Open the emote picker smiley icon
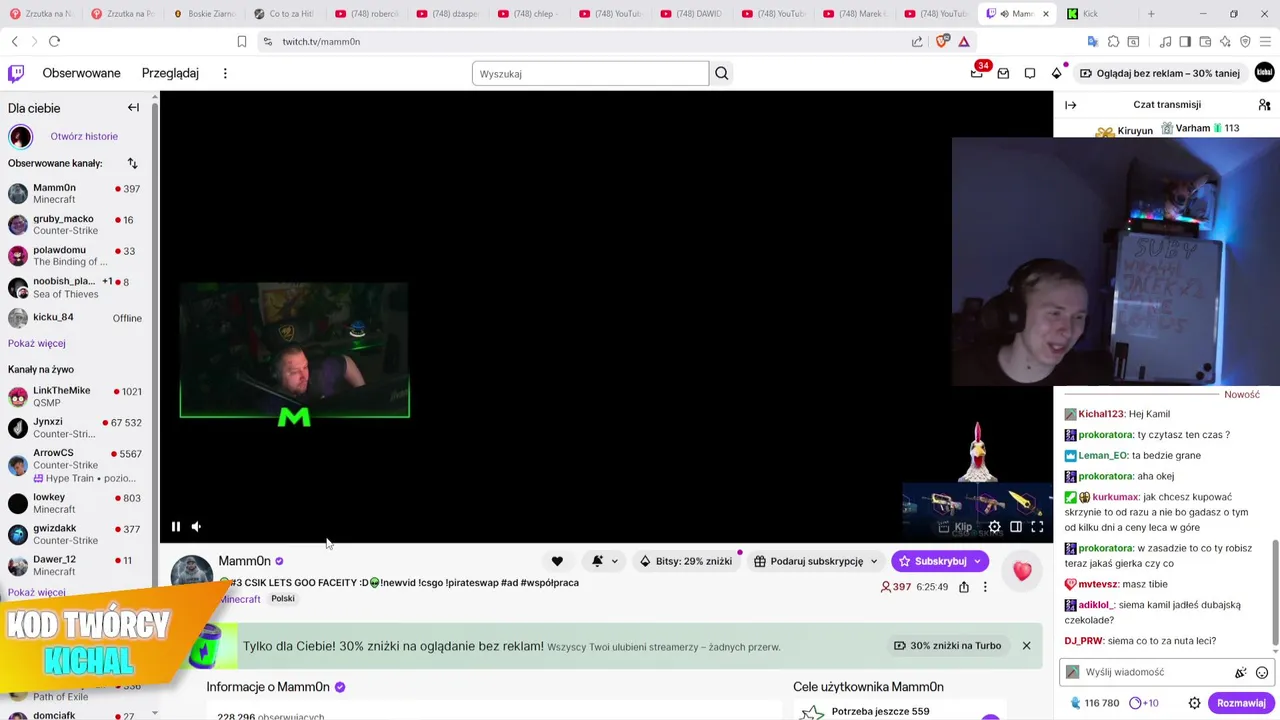1280x720 pixels. point(1262,673)
